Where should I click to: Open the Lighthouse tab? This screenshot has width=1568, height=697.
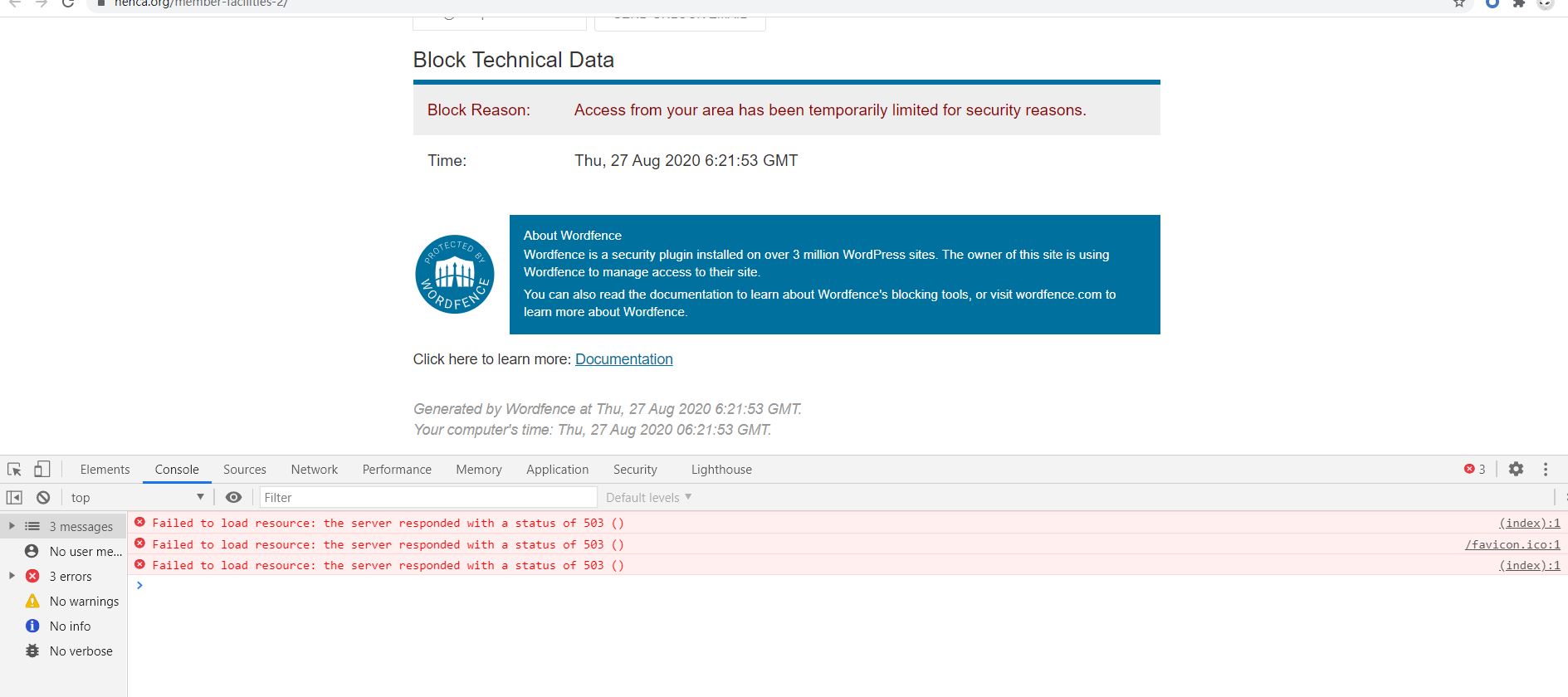click(721, 470)
